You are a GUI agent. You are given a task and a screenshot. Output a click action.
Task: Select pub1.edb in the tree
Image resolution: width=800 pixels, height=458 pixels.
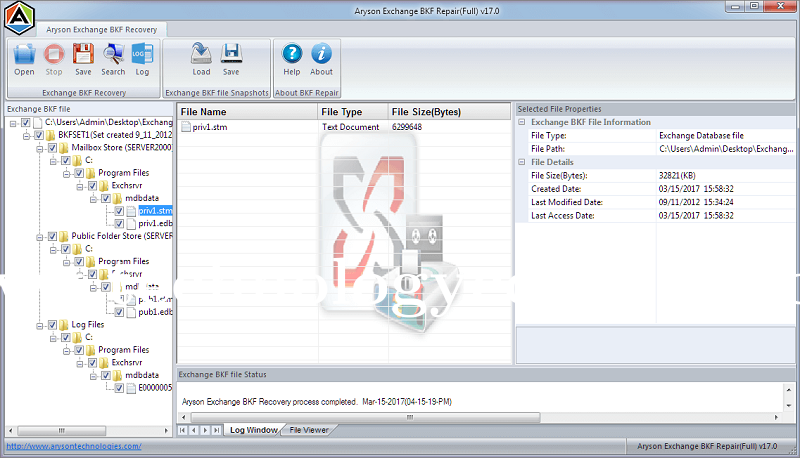tap(155, 312)
